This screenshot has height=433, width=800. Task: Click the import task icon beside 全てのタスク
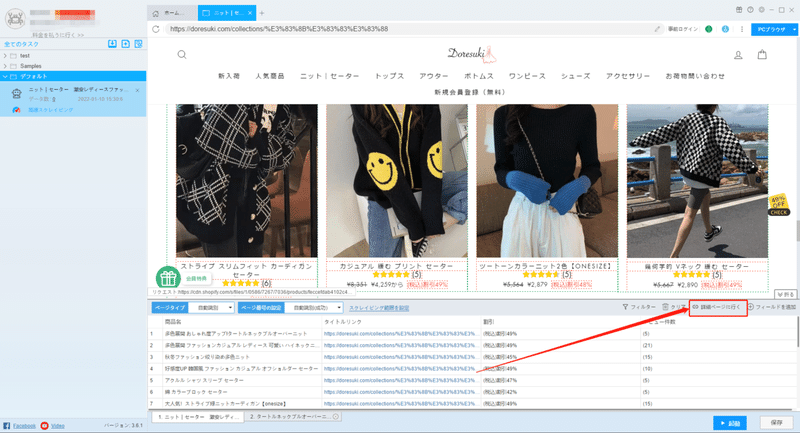coord(112,44)
